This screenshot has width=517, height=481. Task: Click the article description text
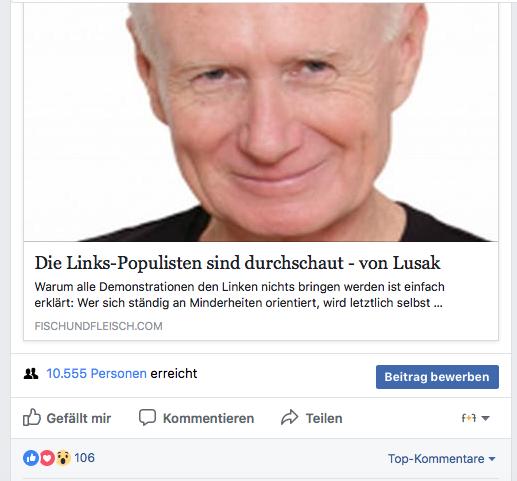click(239, 295)
